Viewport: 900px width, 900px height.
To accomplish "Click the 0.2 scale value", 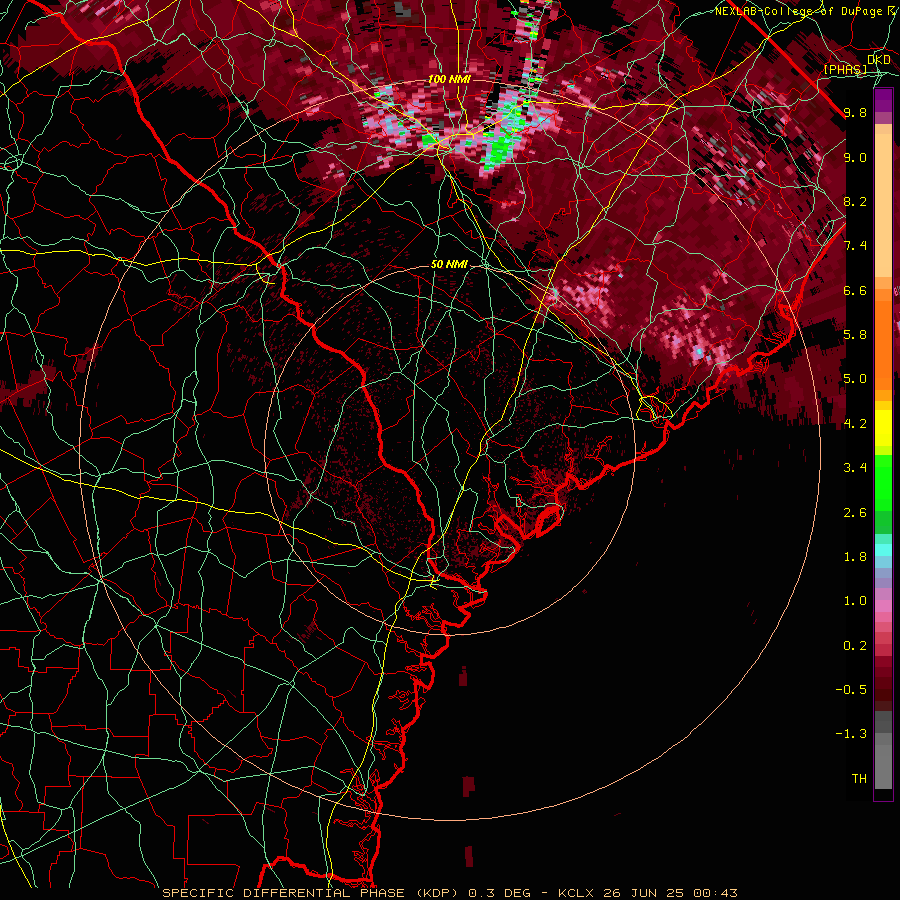I will [x=855, y=646].
